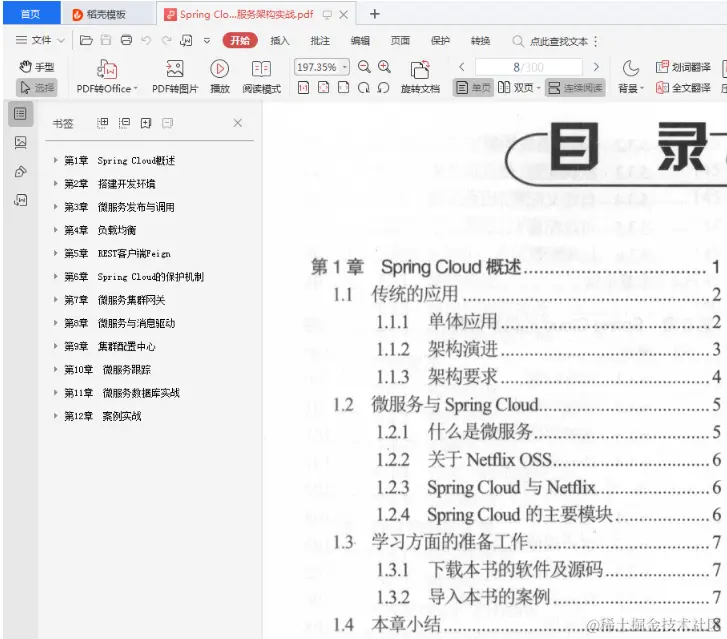The width and height of the screenshot is (727, 639).
Task: Zoom in on the document
Action: [x=384, y=67]
